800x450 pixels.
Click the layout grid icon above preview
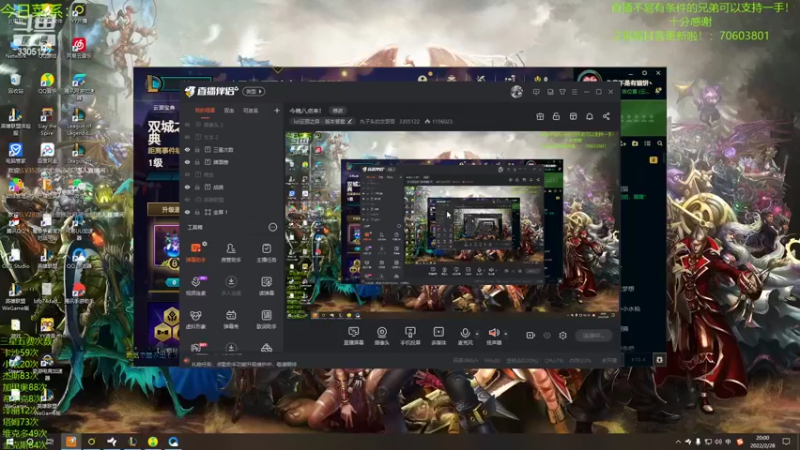point(573,116)
